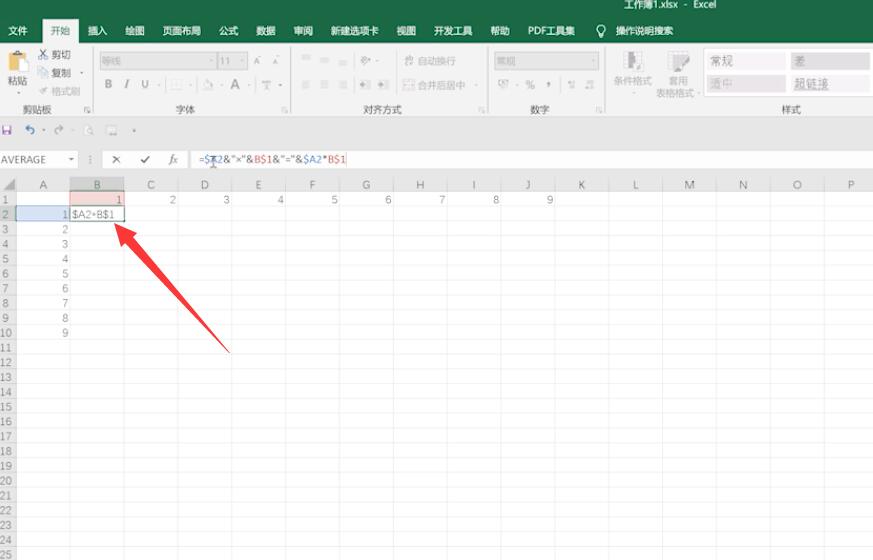Open the Paste options dropdown arrow
The image size is (873, 560).
tap(18, 92)
